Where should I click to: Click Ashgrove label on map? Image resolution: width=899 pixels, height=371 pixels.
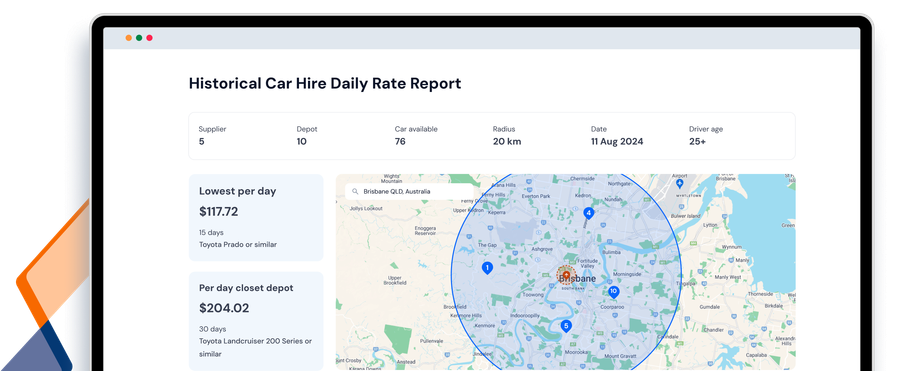542,249
